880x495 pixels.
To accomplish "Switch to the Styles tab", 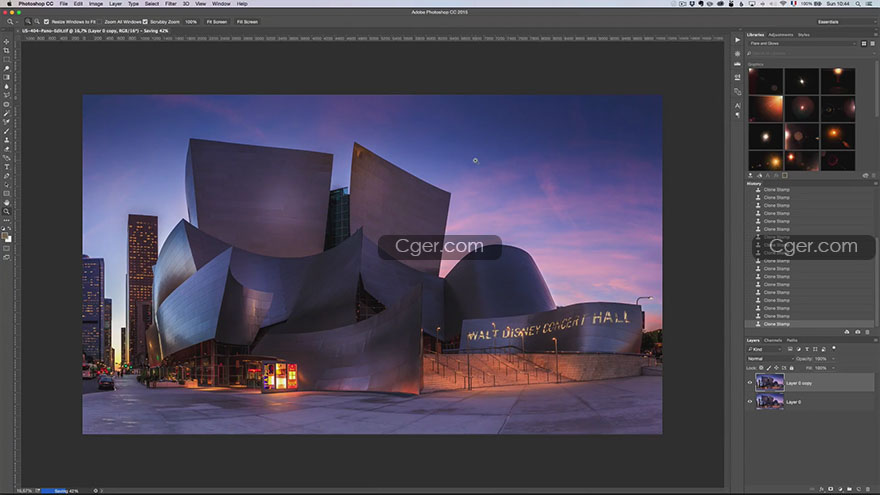I will [x=804, y=35].
